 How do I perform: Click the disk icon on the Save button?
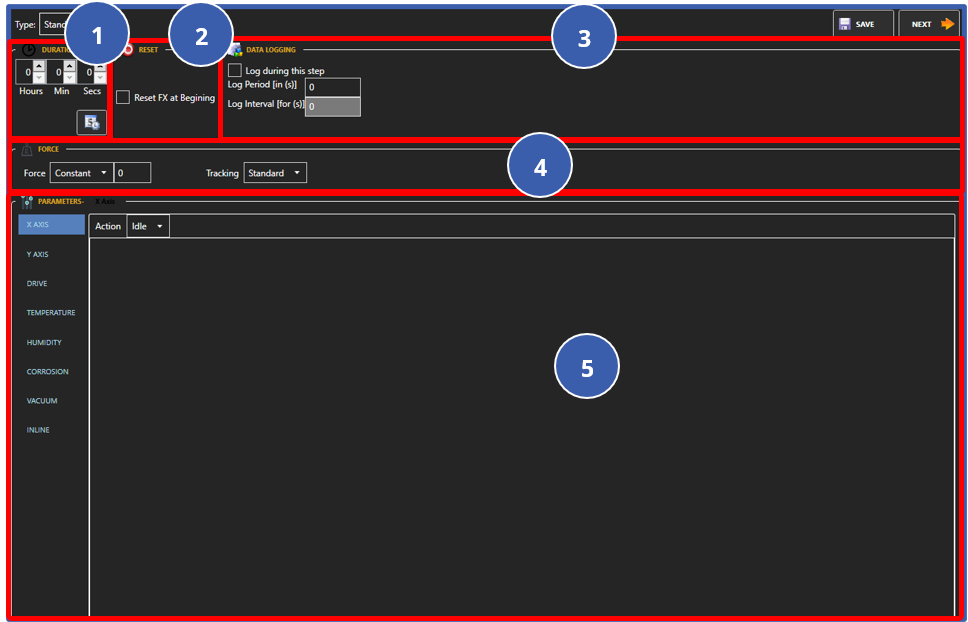847,23
